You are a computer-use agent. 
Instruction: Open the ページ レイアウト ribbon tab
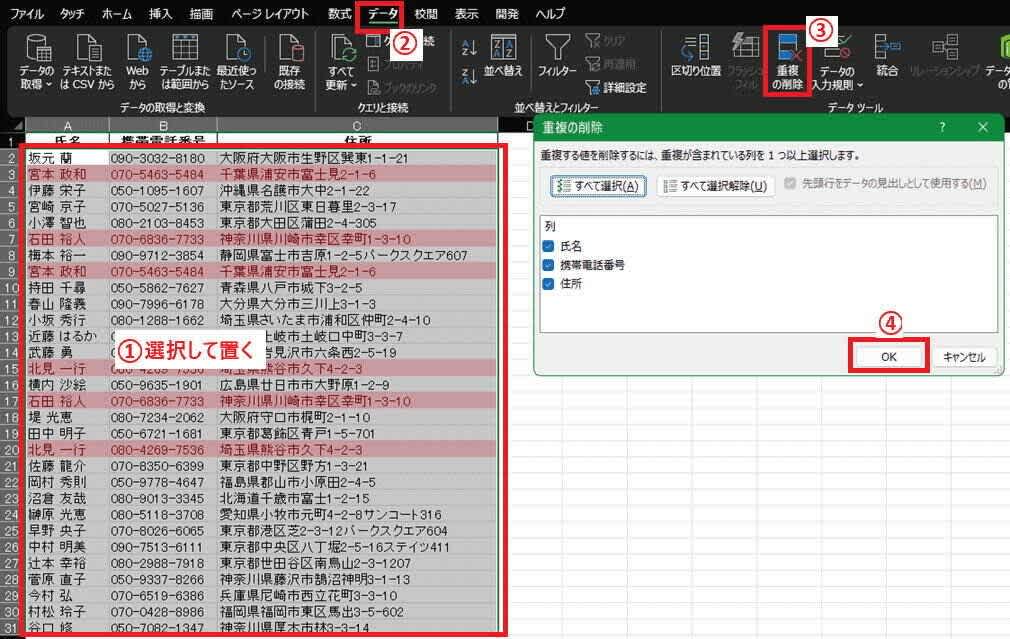point(270,14)
